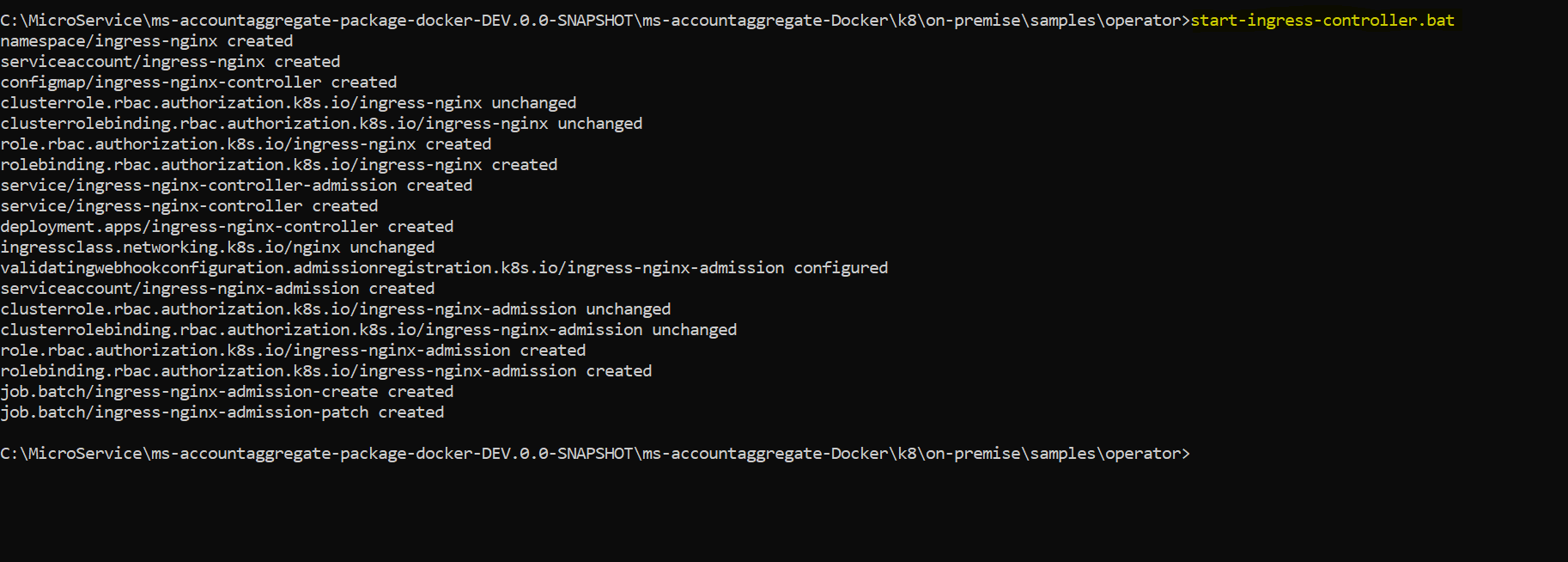Click the clusterrolebinding ingress-nginx-admission unchanged line
The height and width of the screenshot is (562, 1568).
tap(368, 330)
